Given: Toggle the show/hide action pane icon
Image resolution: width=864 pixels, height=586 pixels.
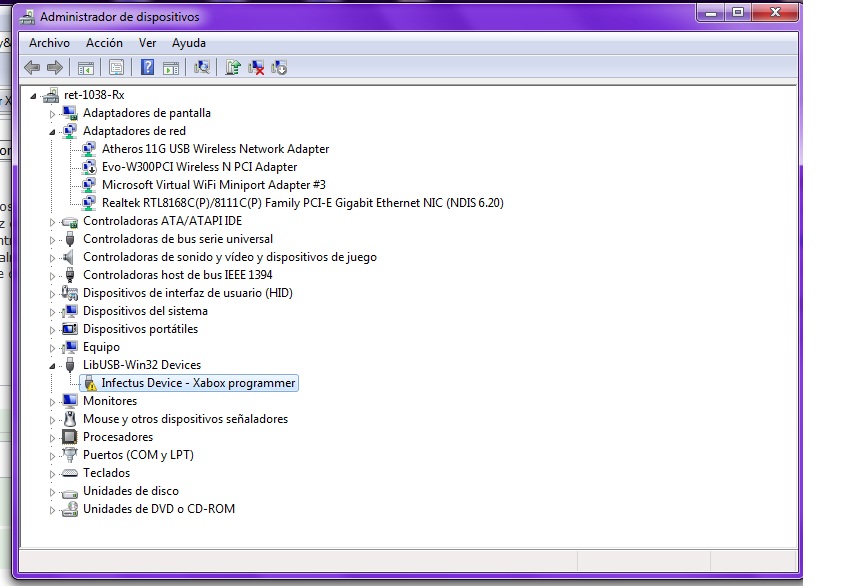Looking at the screenshot, I should [171, 68].
